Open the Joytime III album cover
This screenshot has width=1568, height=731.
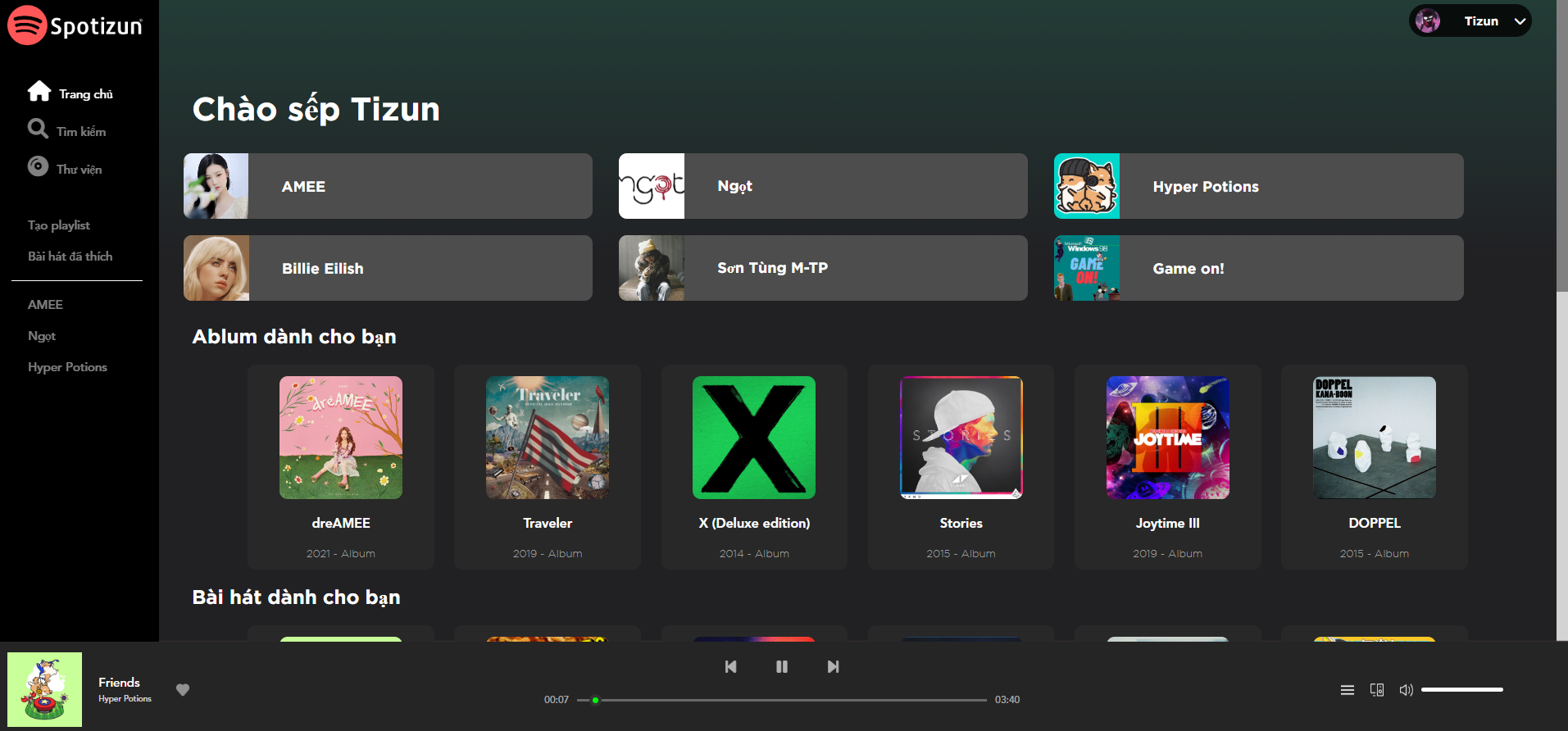pos(1168,438)
